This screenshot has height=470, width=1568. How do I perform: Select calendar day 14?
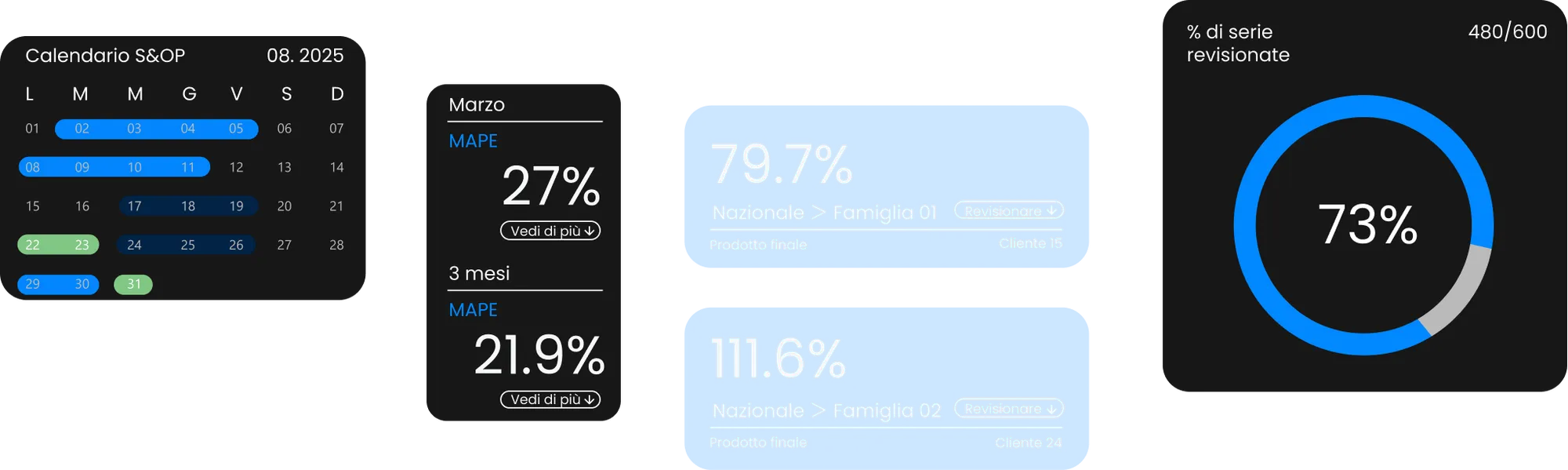coord(336,167)
